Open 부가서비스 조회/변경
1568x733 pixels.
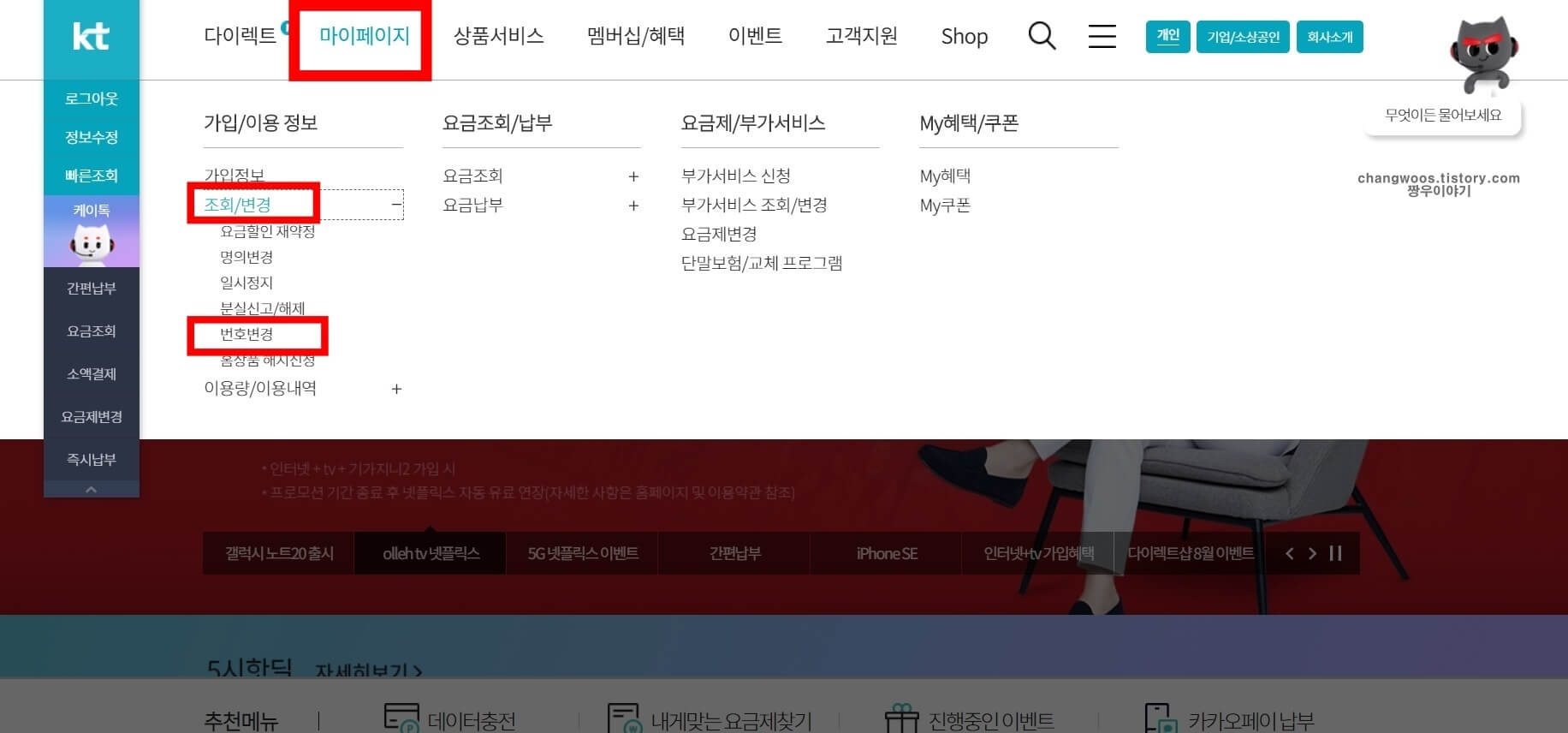[x=754, y=205]
